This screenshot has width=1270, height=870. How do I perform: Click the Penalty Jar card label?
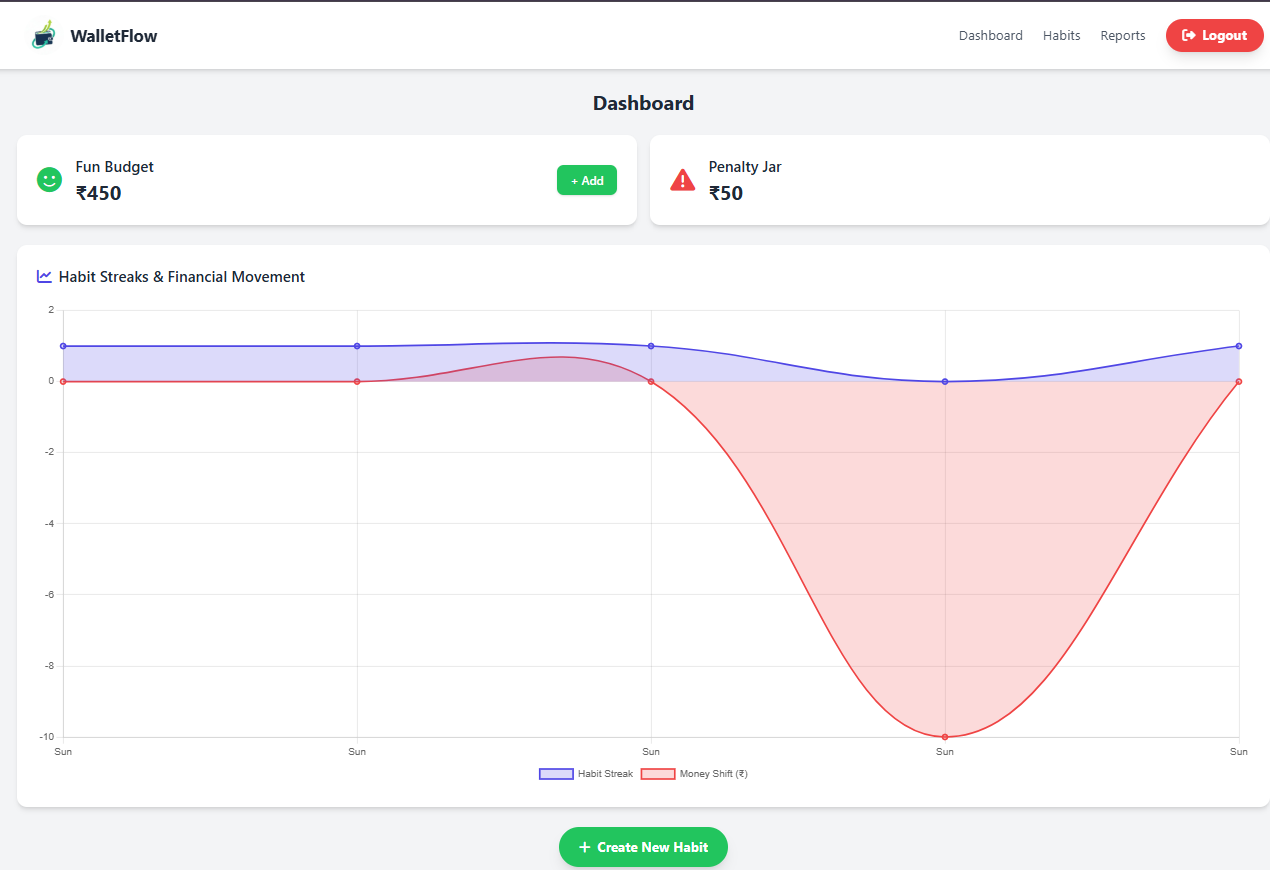[x=745, y=167]
